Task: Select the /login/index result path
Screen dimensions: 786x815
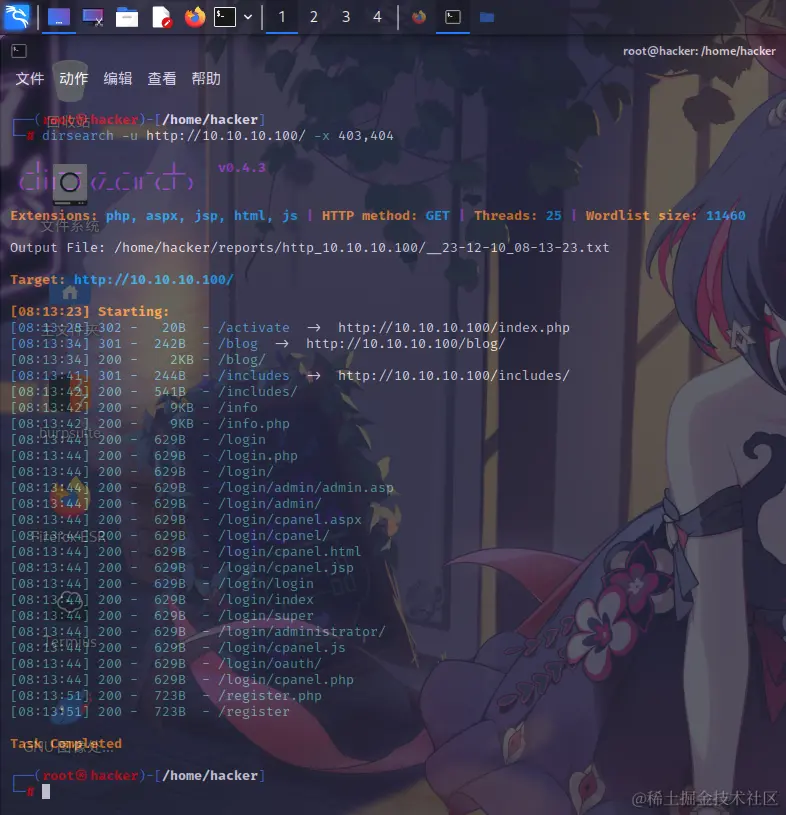Action: (x=266, y=599)
